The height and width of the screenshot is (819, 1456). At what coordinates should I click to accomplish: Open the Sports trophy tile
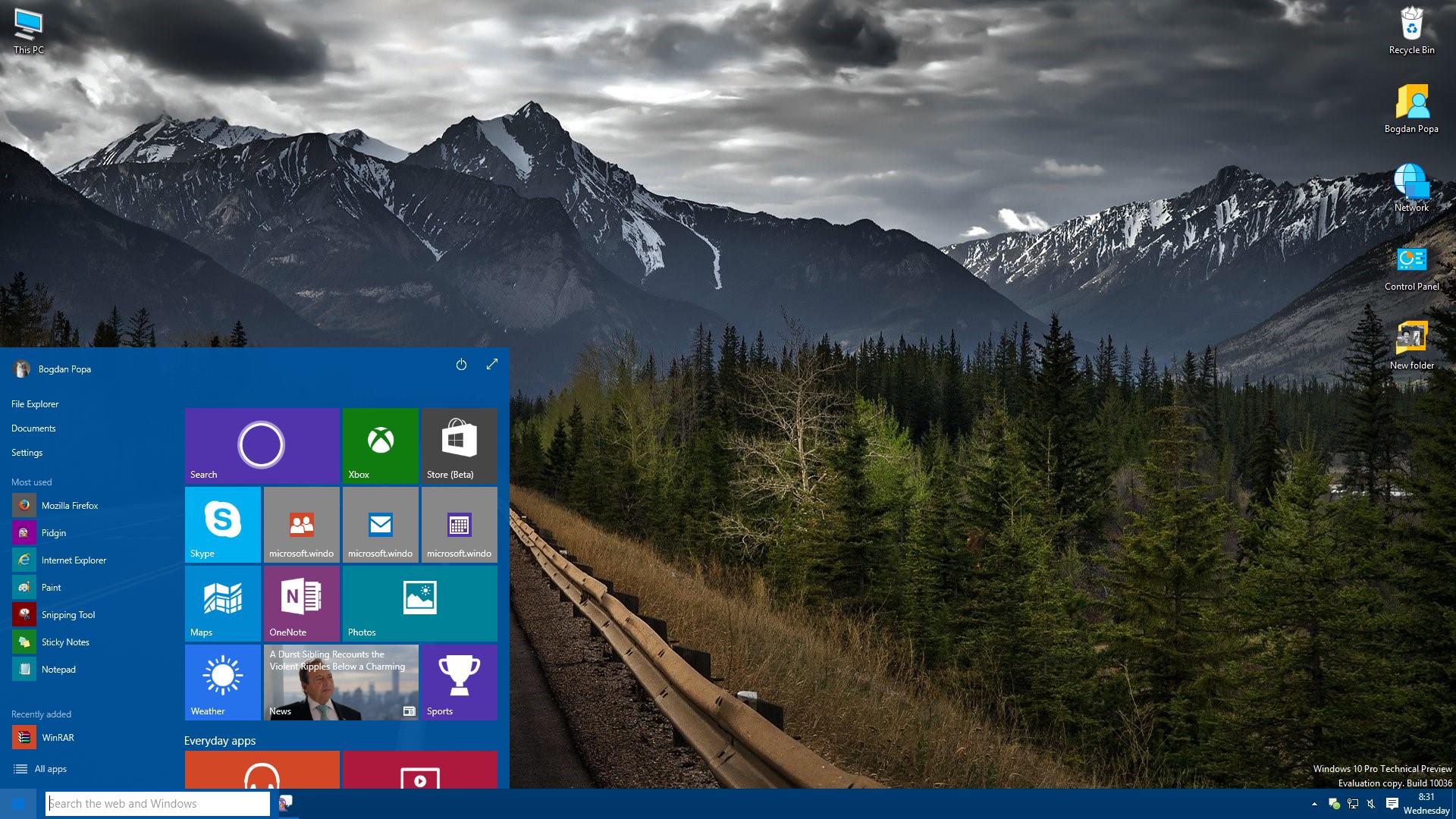[x=459, y=682]
